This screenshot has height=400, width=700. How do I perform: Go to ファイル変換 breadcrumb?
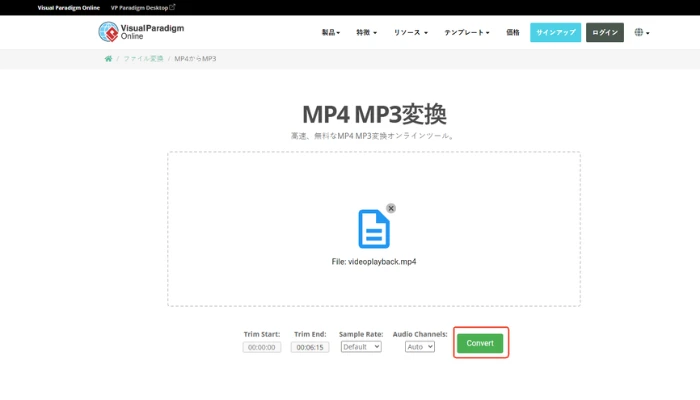click(x=143, y=58)
